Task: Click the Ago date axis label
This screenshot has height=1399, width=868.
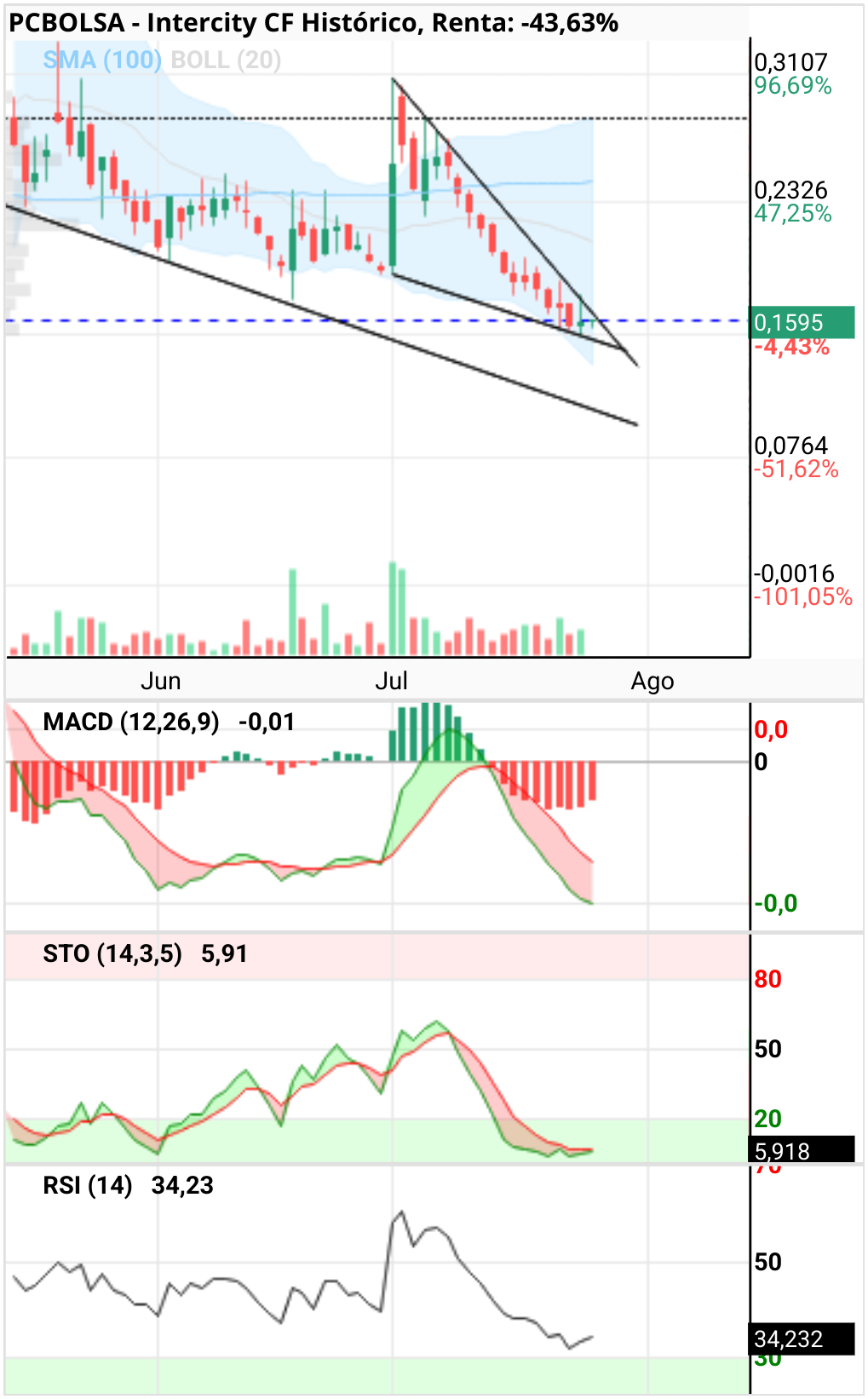Action: pos(652,682)
